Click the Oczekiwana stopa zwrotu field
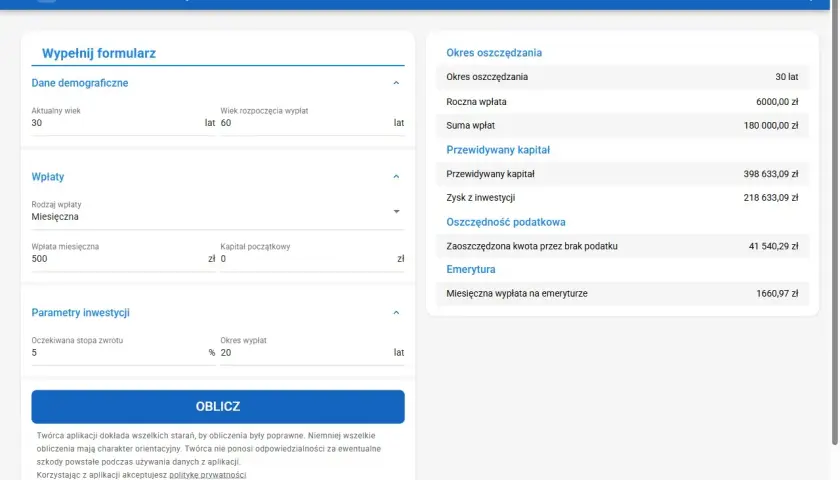The height and width of the screenshot is (480, 840). 123,352
